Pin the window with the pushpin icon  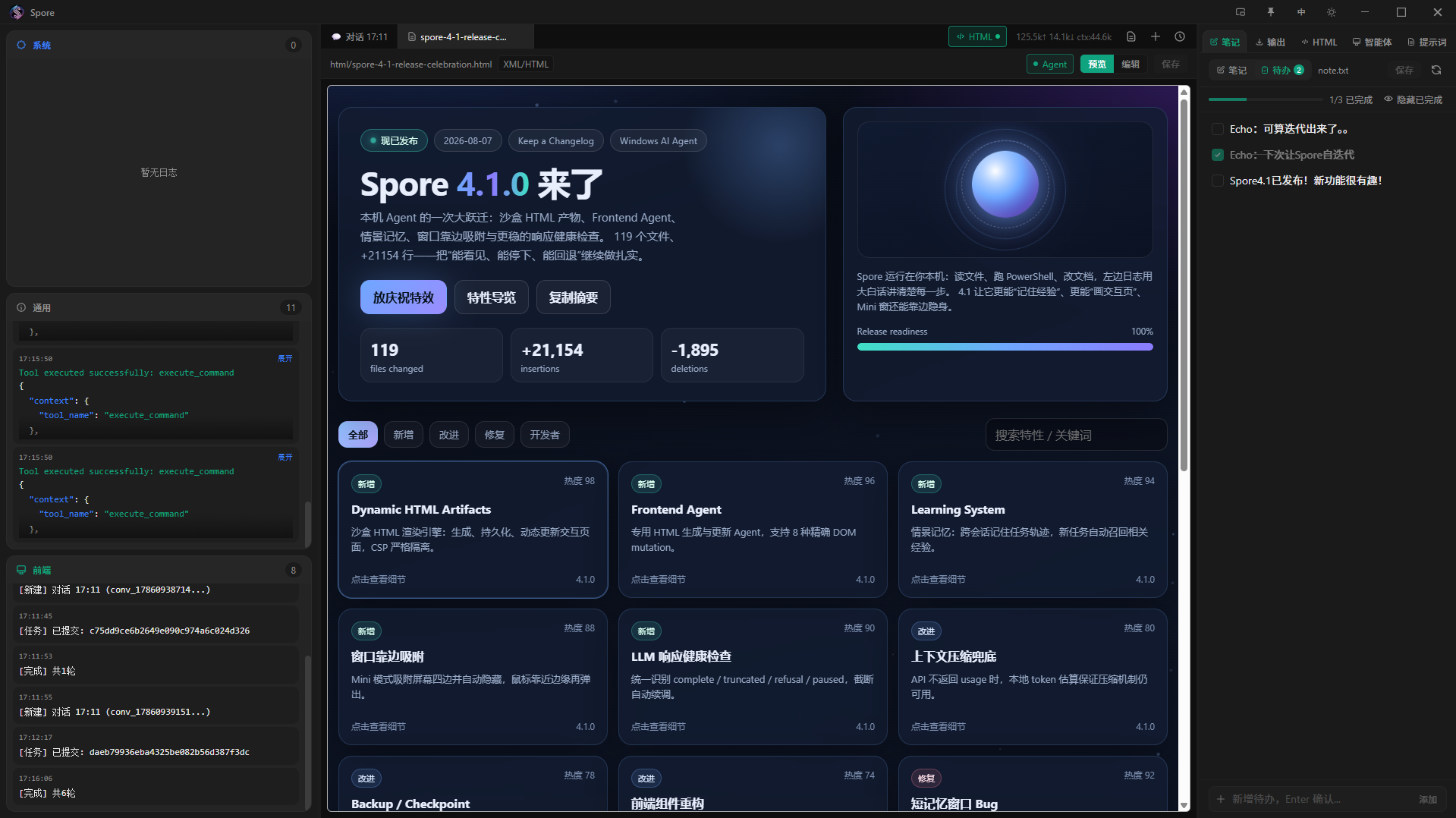point(1271,12)
